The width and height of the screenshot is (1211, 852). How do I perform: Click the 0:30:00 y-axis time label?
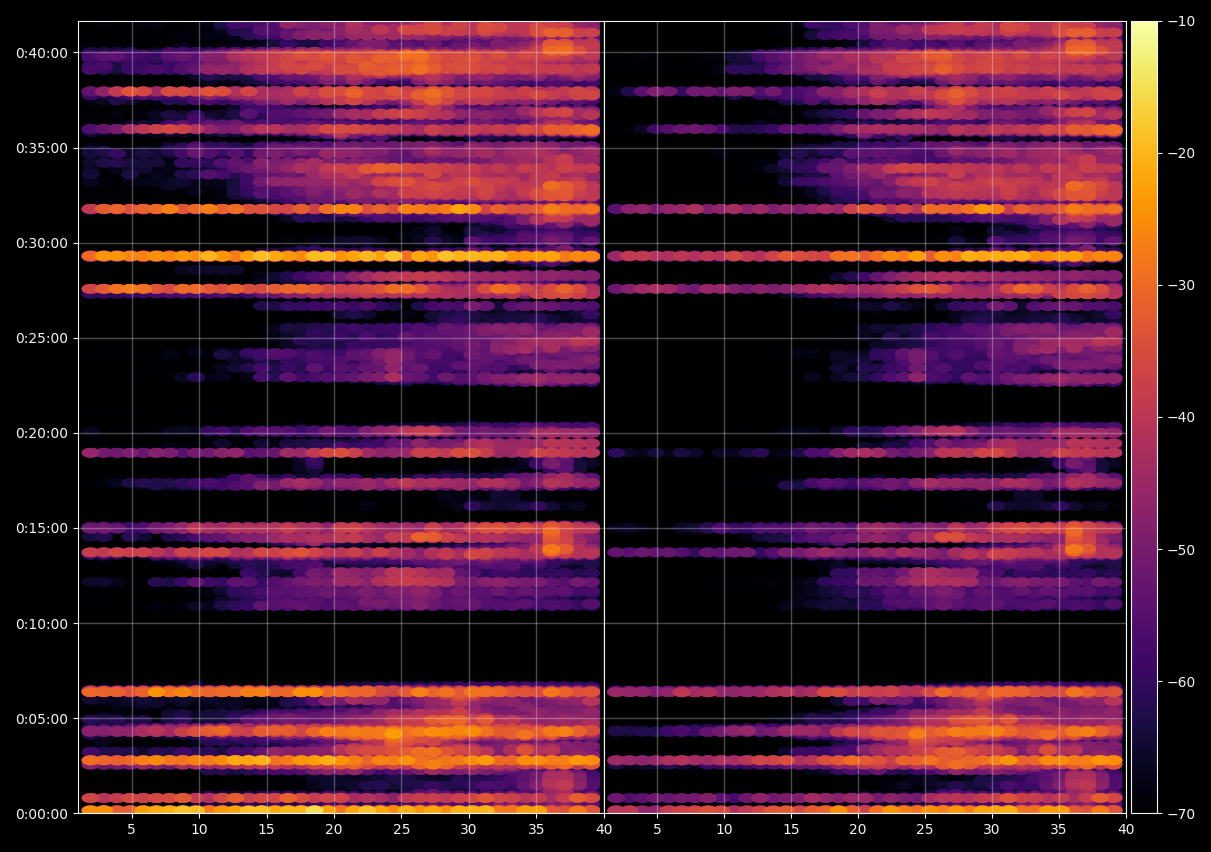point(41,243)
